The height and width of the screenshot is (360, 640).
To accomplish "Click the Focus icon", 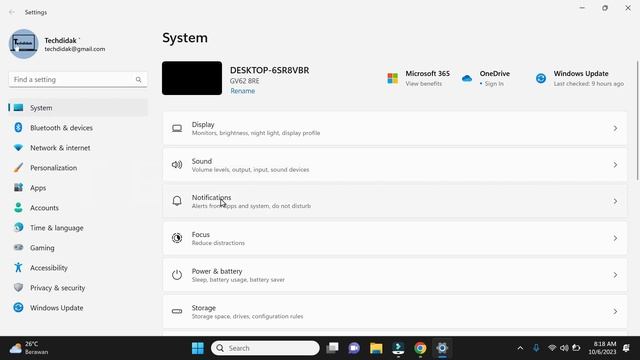I will (x=177, y=238).
